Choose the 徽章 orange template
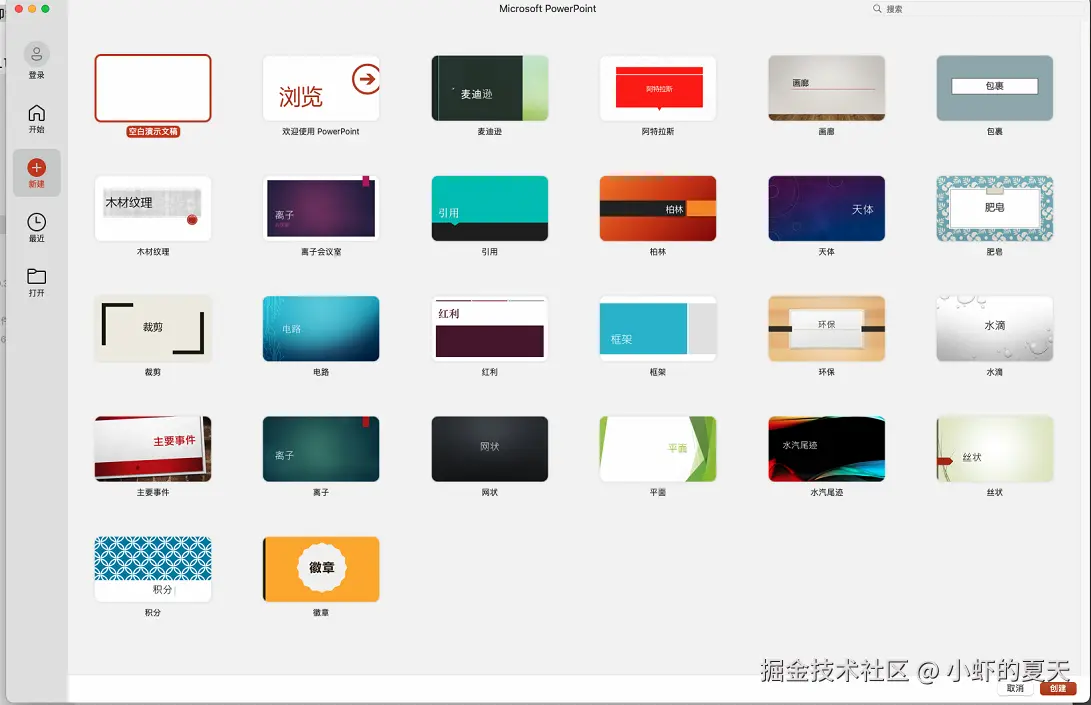 point(321,569)
